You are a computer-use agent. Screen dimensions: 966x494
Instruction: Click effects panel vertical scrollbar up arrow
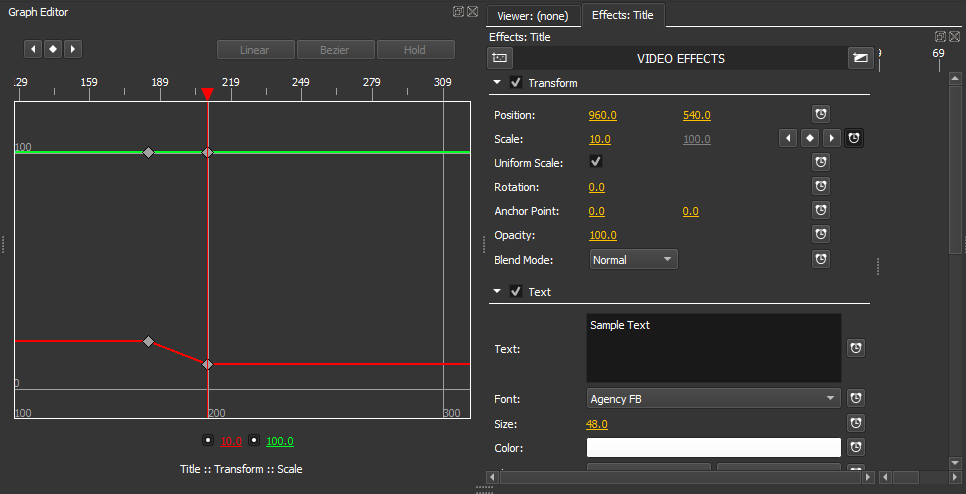click(x=956, y=78)
